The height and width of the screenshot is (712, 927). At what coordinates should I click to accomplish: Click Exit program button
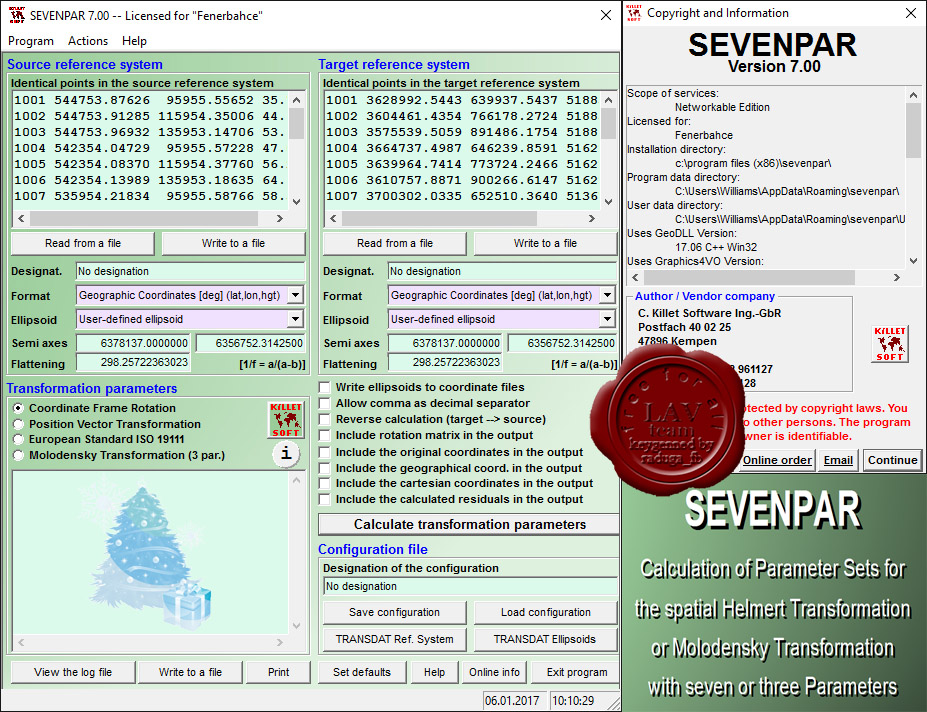coord(576,672)
